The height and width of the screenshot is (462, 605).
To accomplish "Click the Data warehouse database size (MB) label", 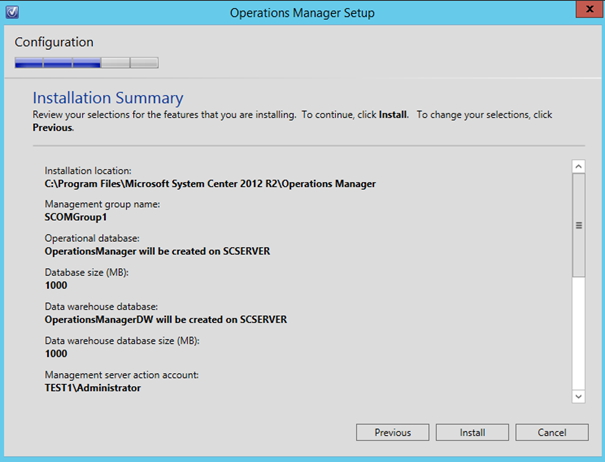I will pos(122,341).
